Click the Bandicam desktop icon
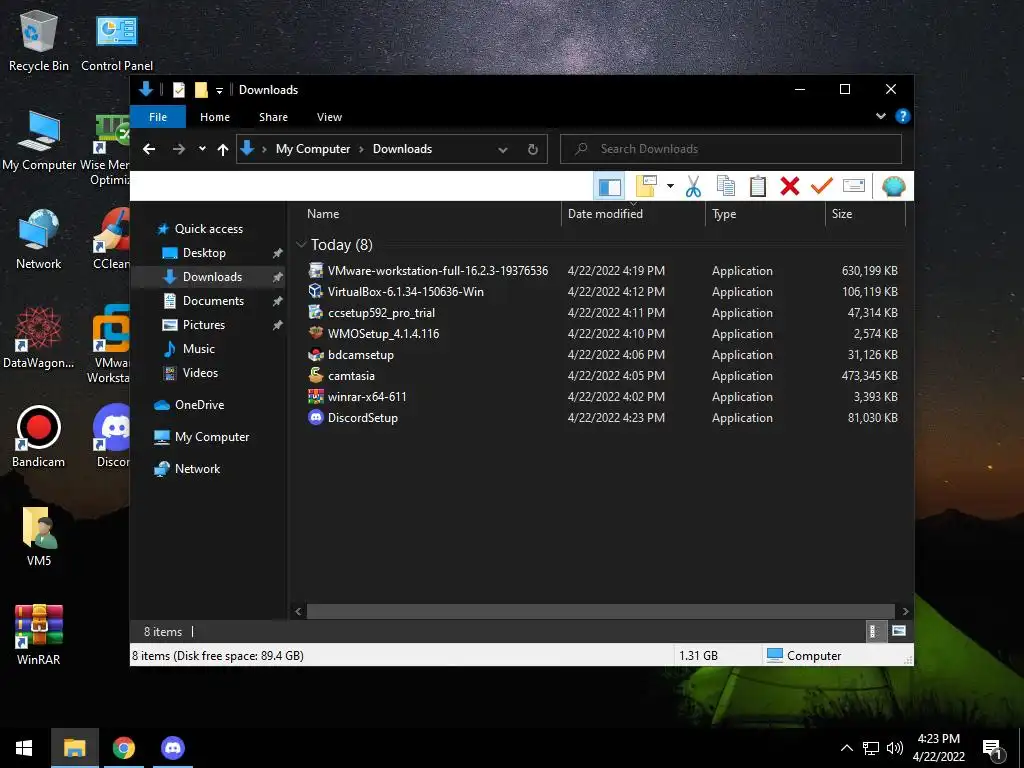 39,437
